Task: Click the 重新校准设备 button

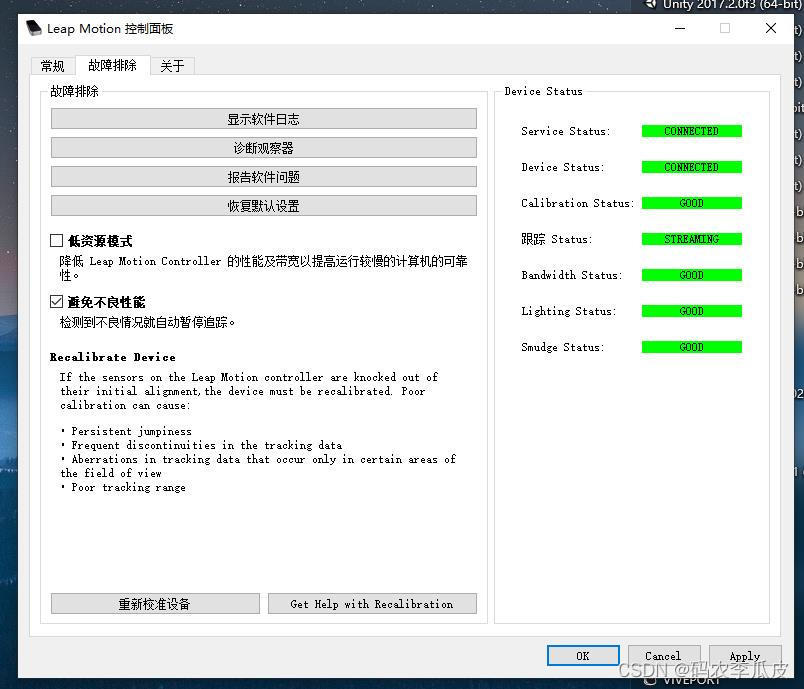Action: click(x=155, y=603)
